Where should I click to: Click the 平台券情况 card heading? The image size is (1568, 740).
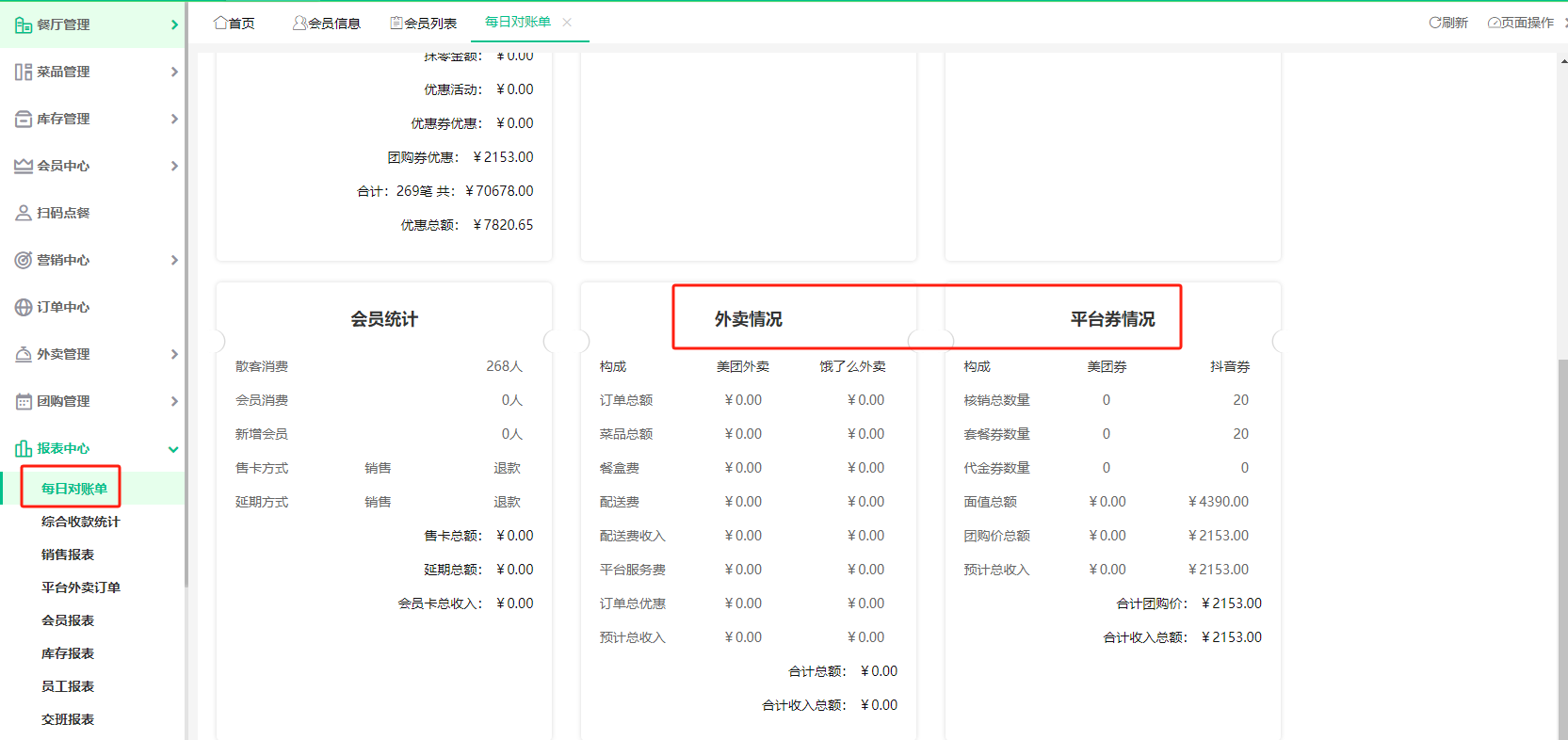pyautogui.click(x=1113, y=319)
